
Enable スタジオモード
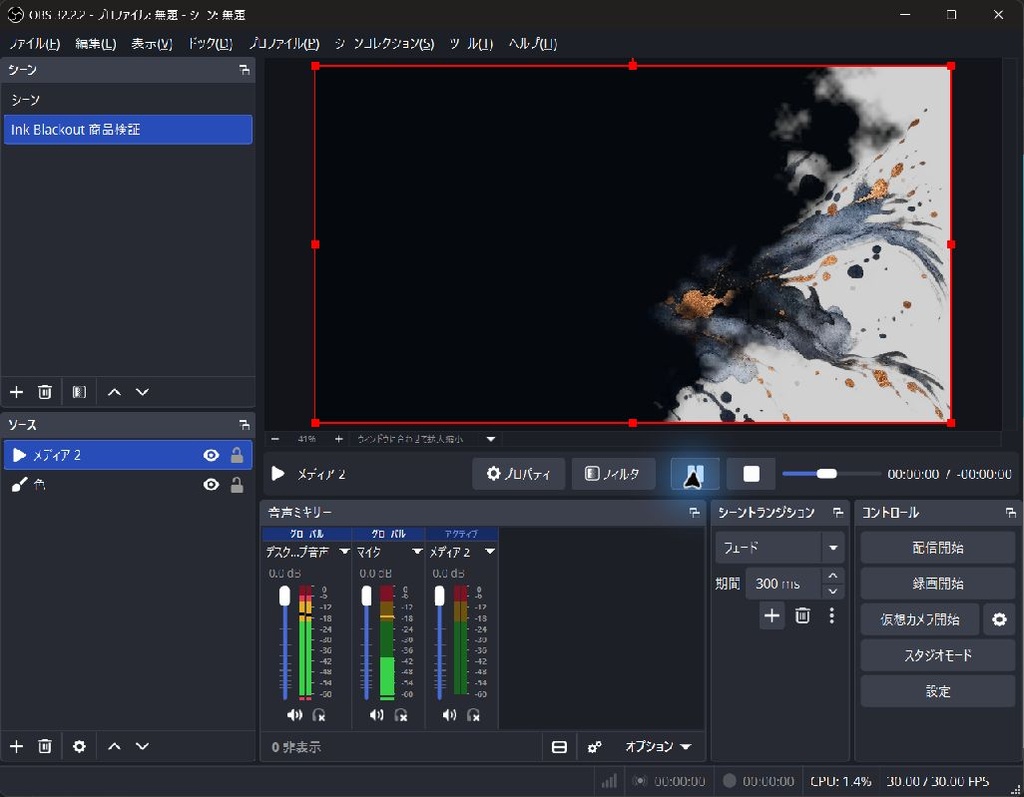937,655
